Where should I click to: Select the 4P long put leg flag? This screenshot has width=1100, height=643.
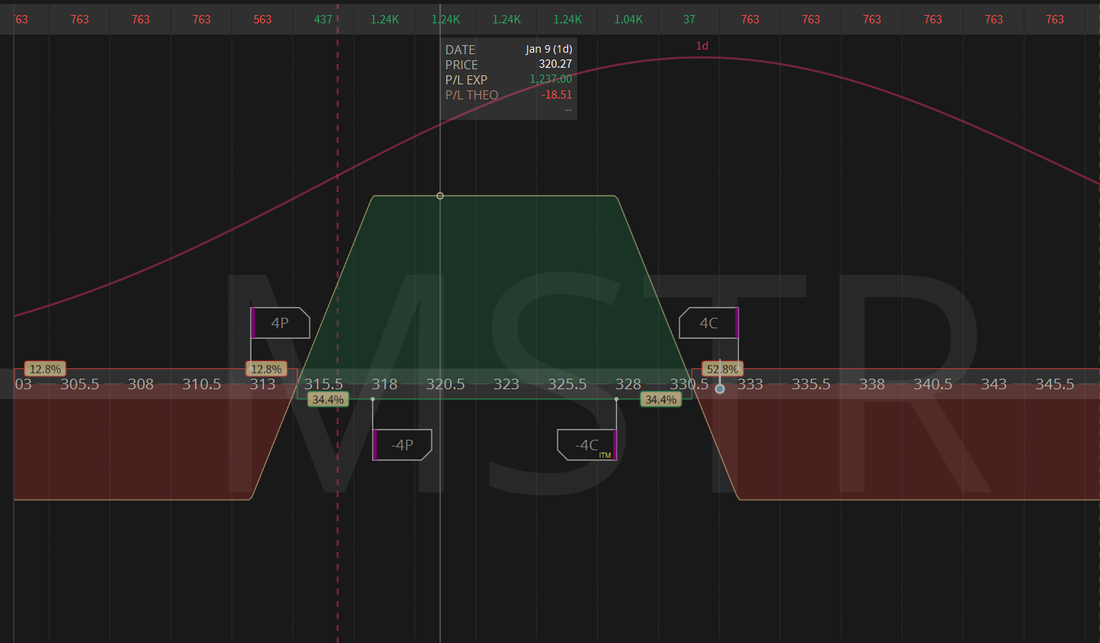[281, 323]
